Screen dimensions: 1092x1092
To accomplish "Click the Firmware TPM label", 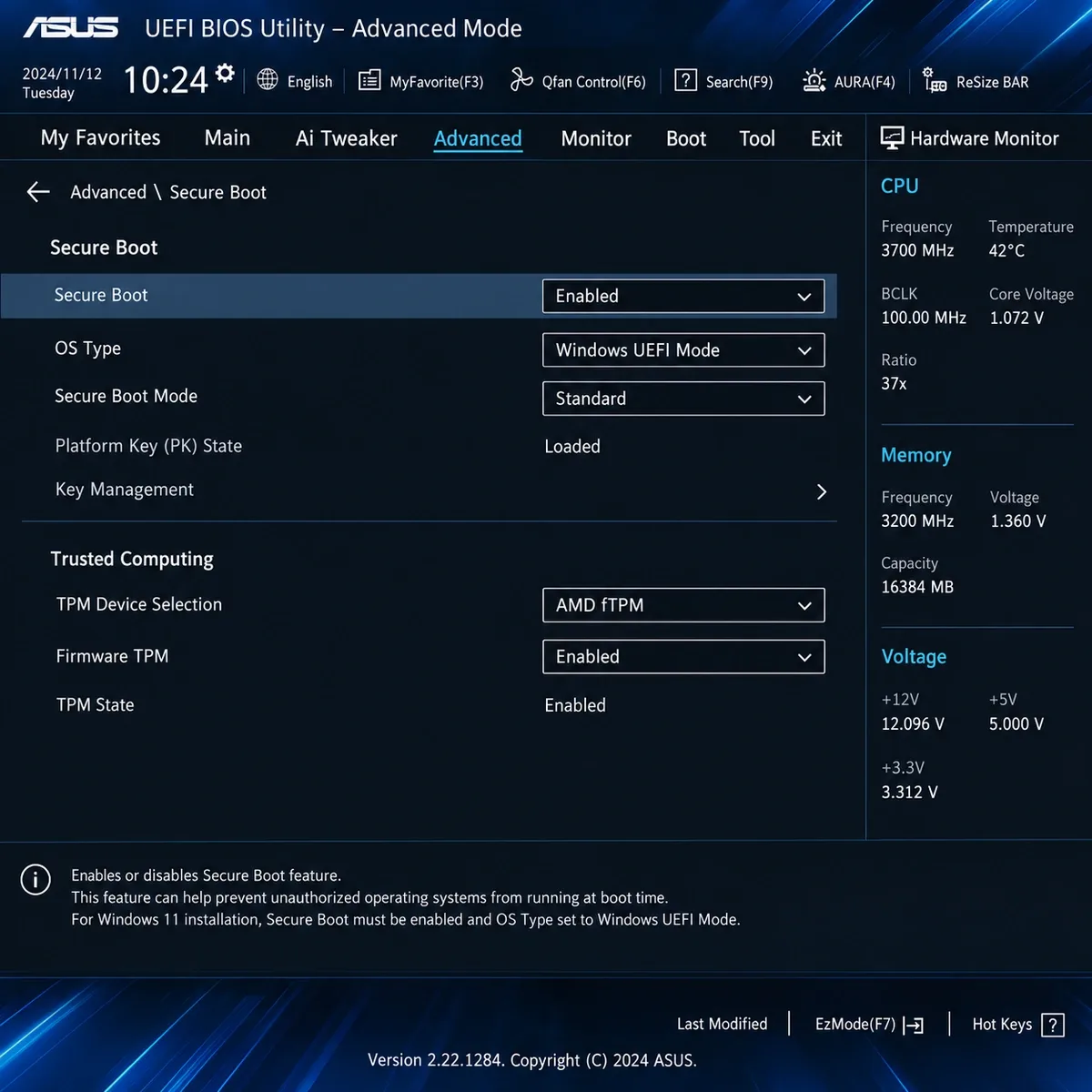I will pos(112,656).
